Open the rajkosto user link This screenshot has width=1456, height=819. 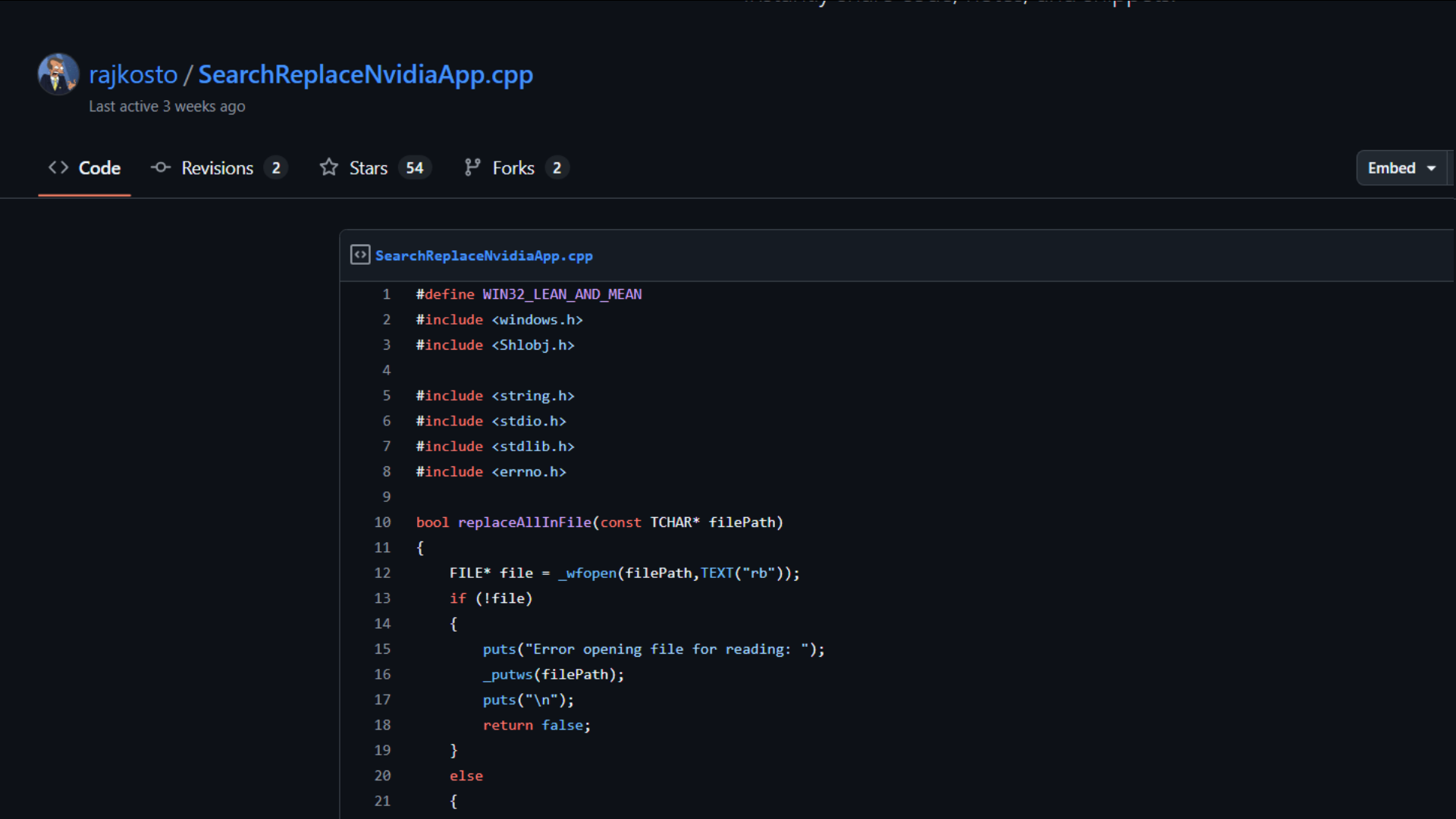[x=133, y=74]
